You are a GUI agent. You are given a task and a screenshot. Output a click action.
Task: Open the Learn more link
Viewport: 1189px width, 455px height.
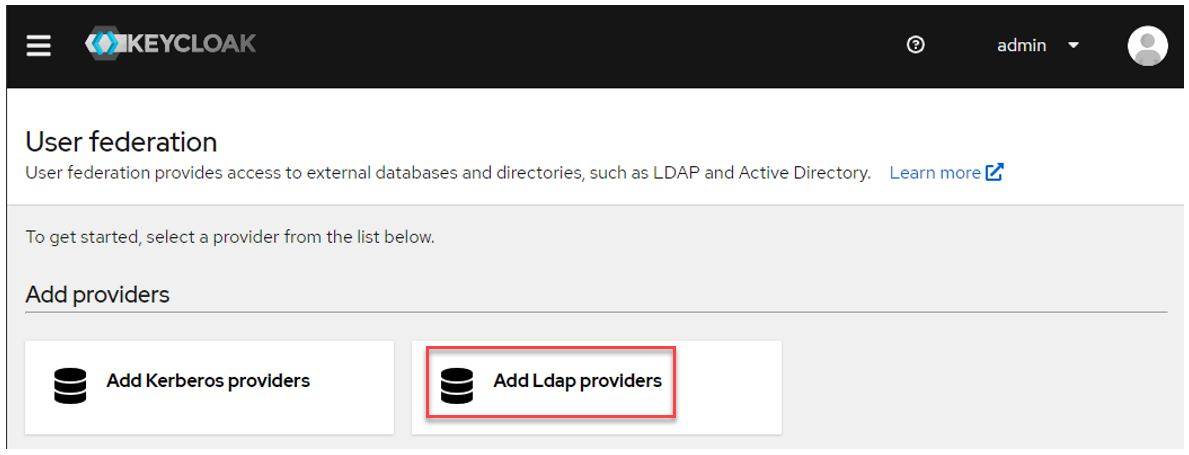(935, 173)
